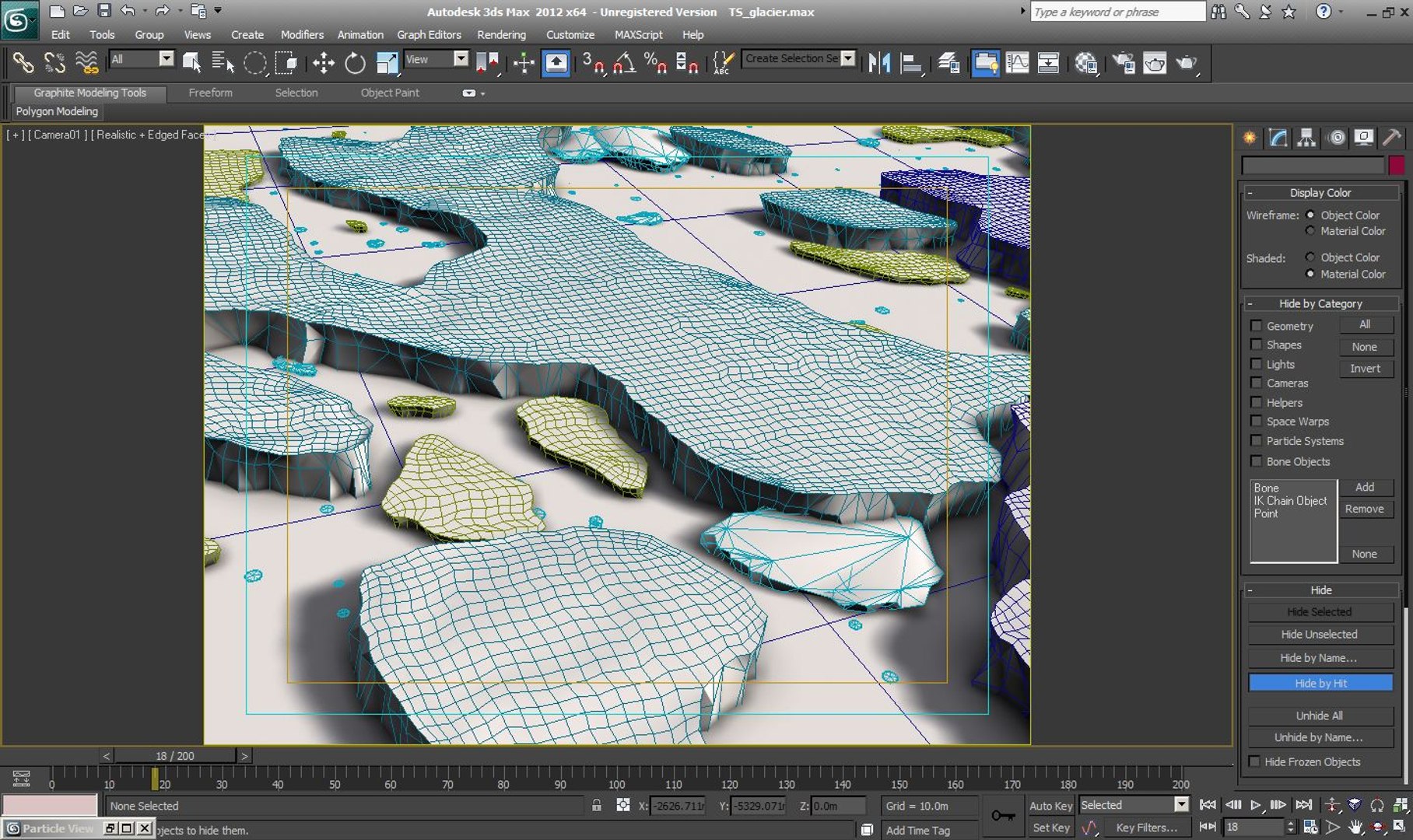1413x840 pixels.
Task: Activate the Select and Move tool
Action: pyautogui.click(x=323, y=63)
